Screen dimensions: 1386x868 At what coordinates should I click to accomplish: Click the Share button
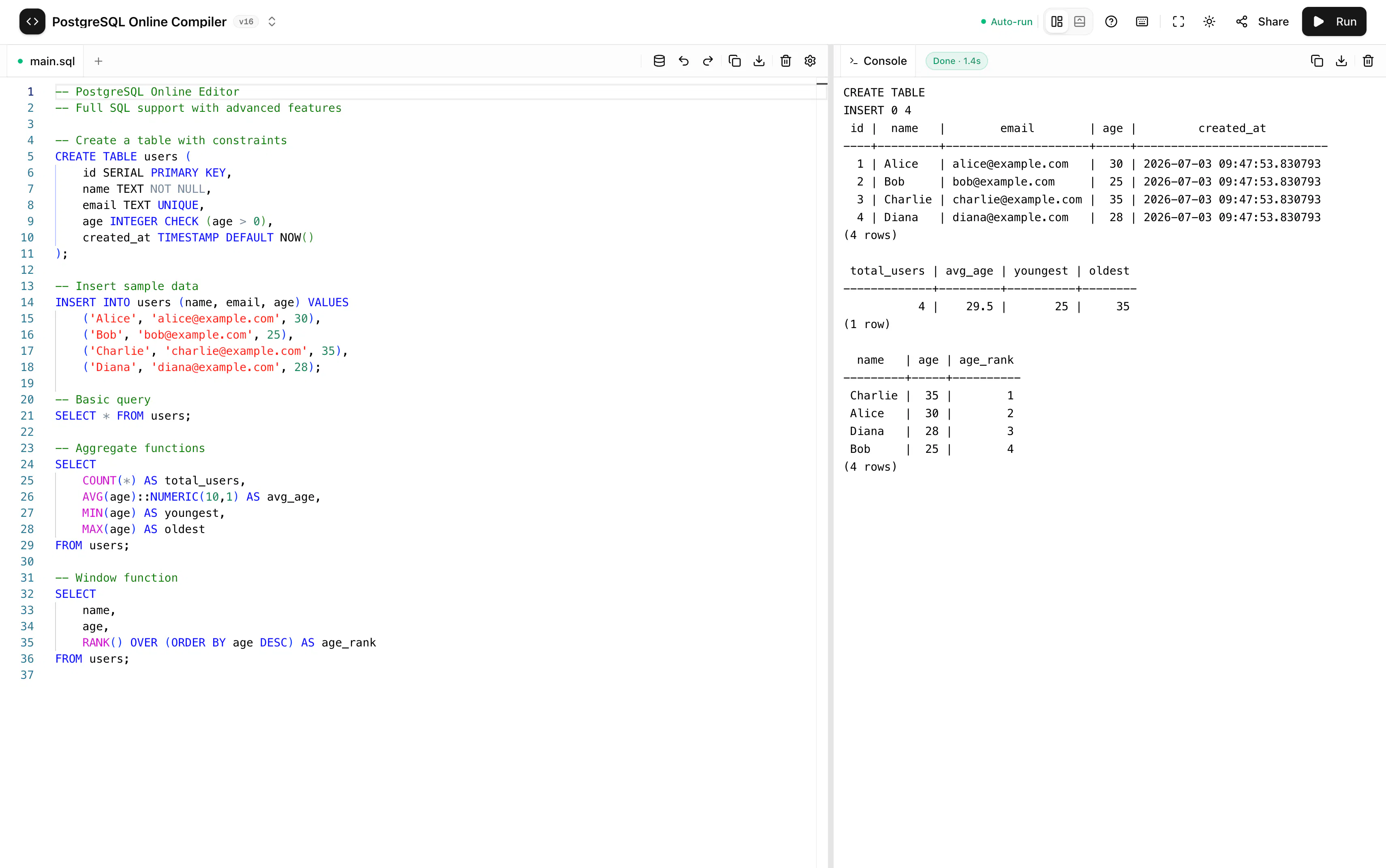click(1262, 22)
